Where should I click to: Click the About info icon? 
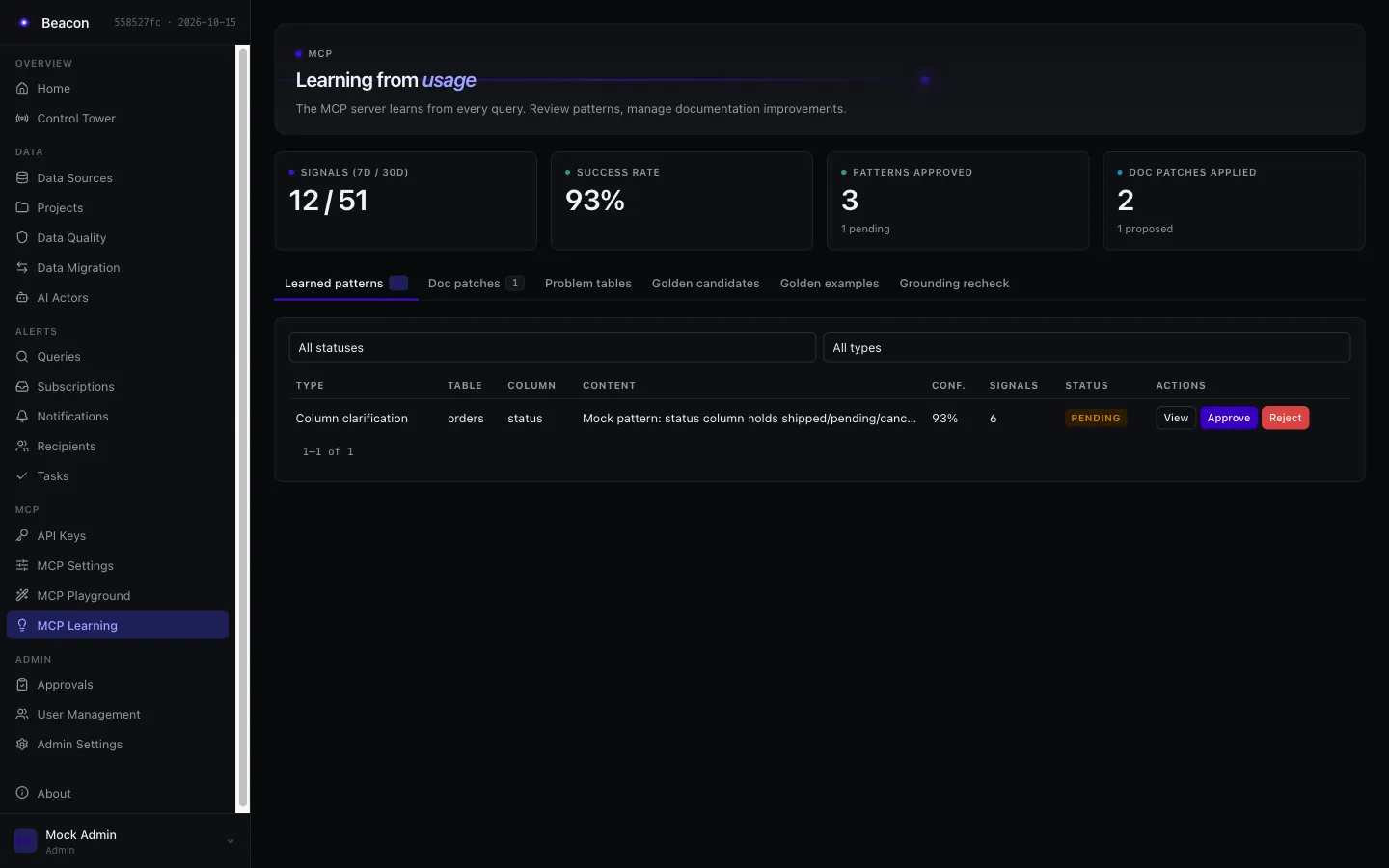[x=22, y=793]
